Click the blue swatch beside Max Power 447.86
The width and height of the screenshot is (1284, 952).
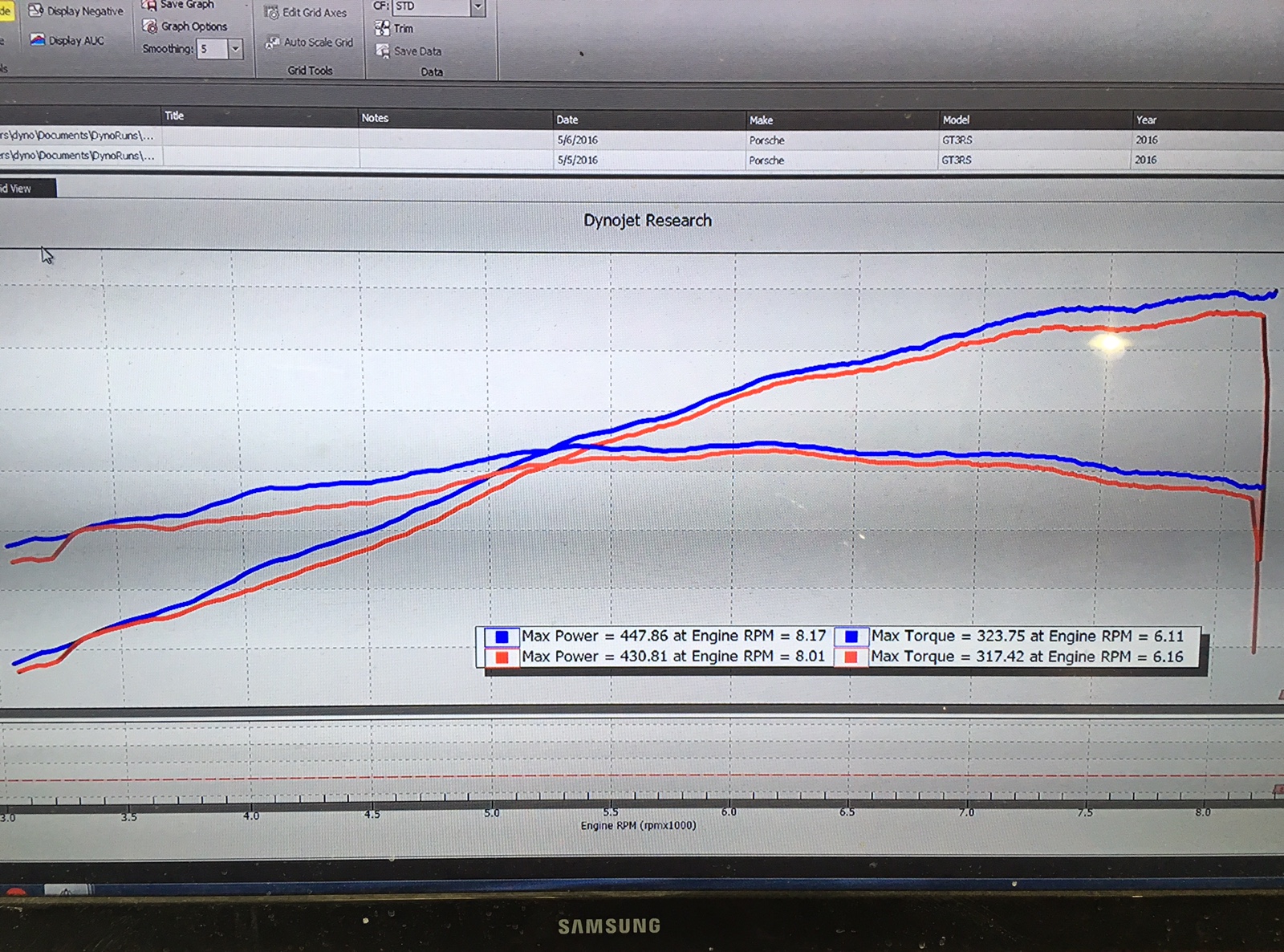pos(502,637)
